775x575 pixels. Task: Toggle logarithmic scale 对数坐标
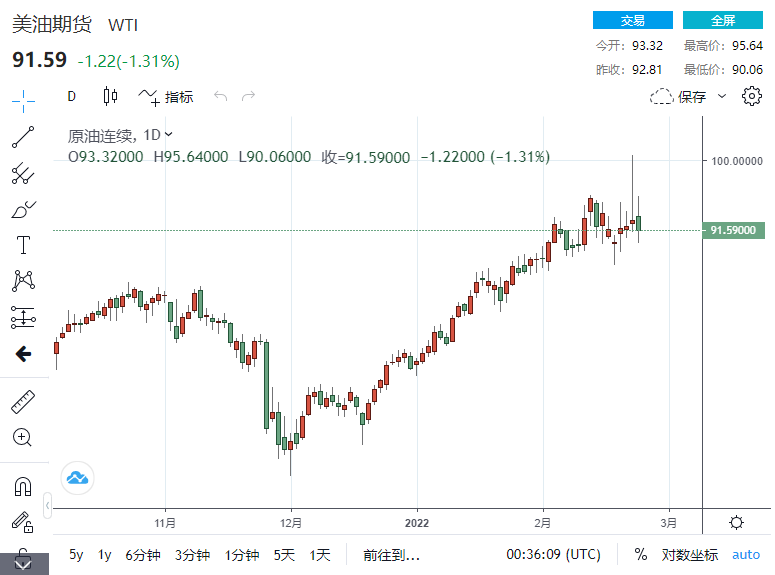(x=690, y=554)
